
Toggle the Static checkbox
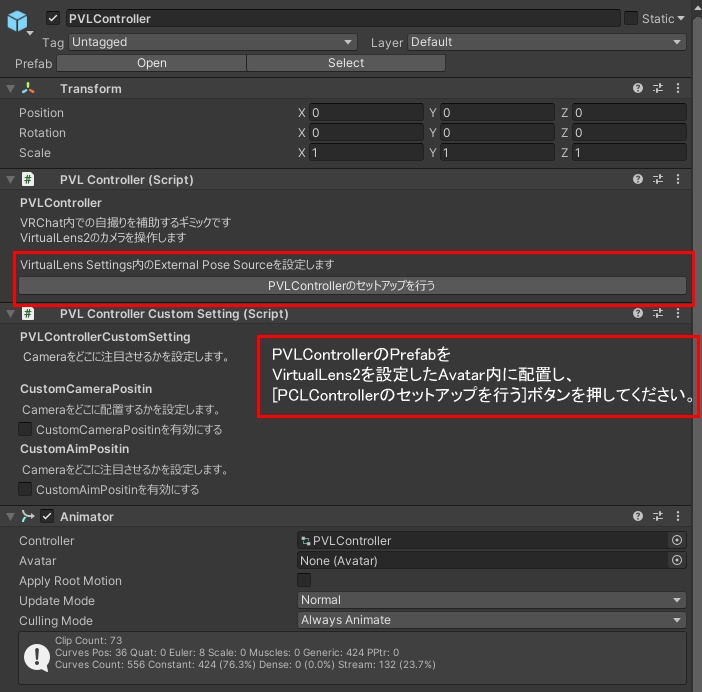[x=630, y=18]
